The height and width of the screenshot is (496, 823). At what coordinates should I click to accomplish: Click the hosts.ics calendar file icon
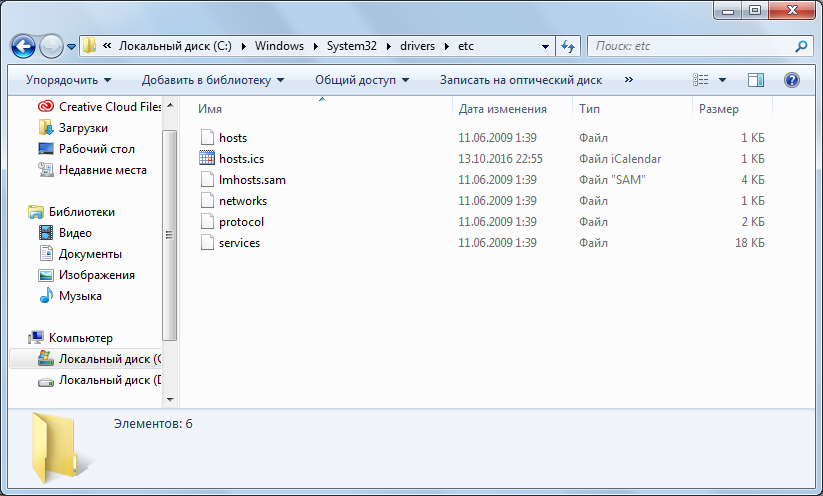207,159
